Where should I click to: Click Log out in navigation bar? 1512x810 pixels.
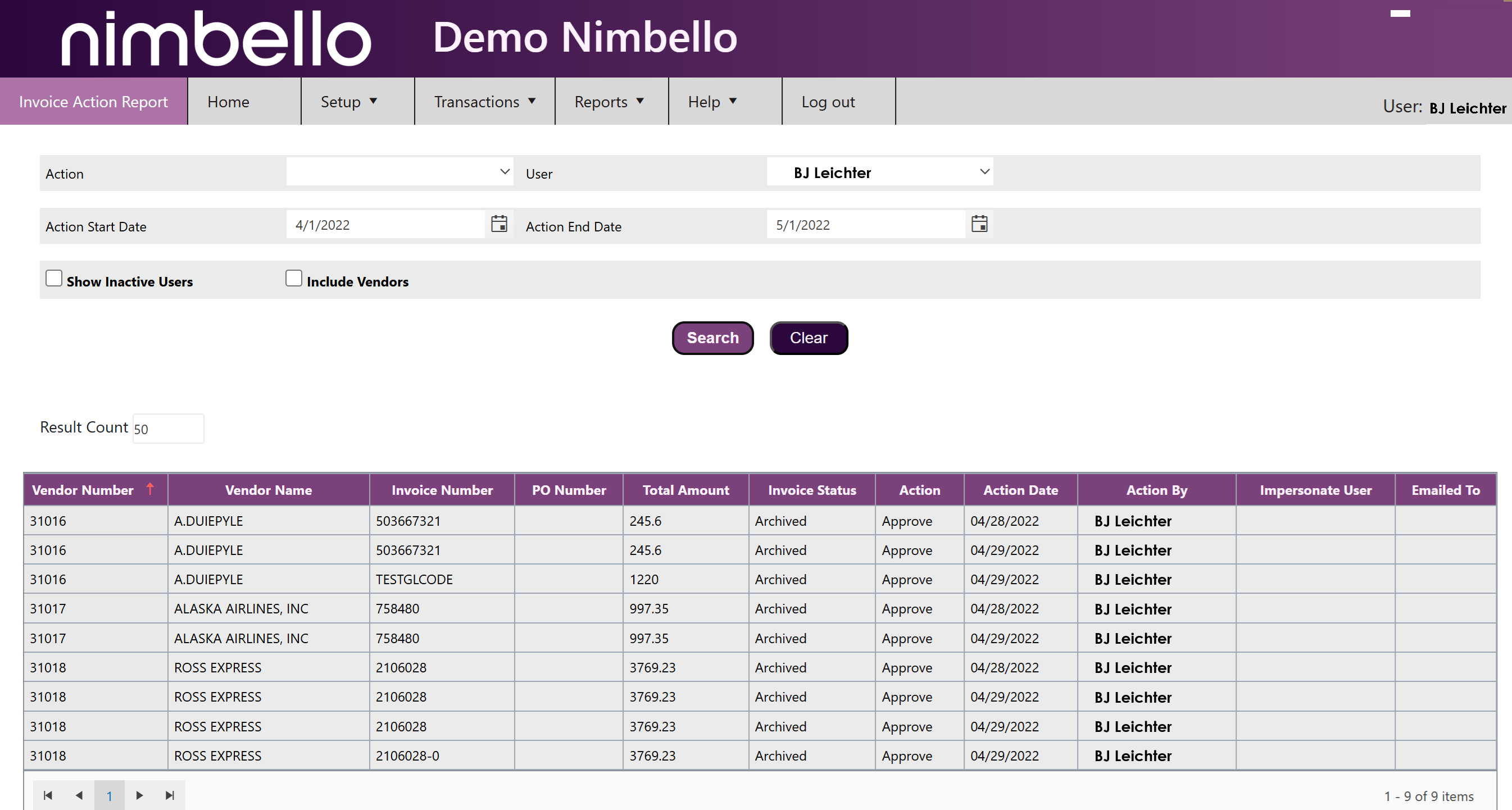[x=828, y=102]
